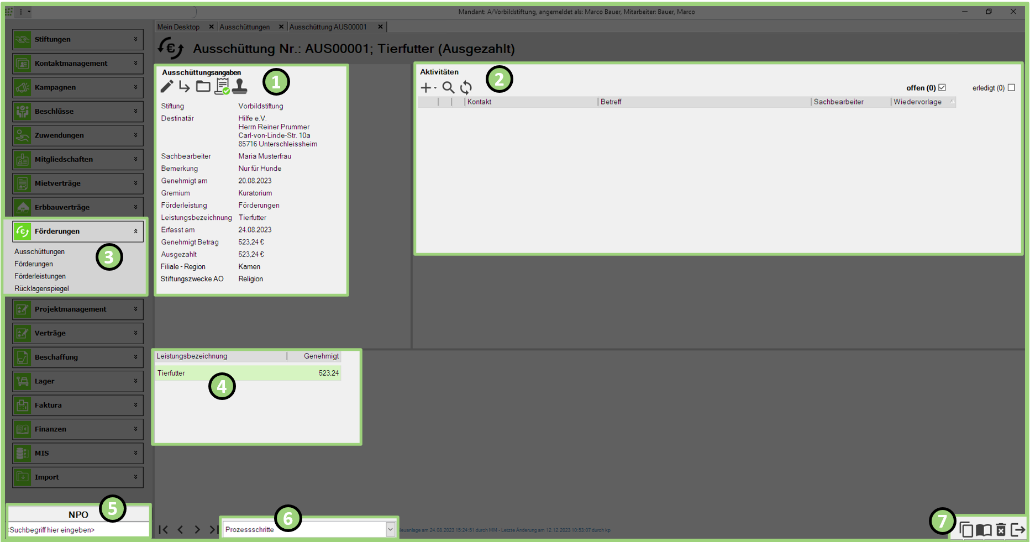1030x542 pixels.
Task: Open the Prozessschritte dropdown
Action: tap(390, 529)
